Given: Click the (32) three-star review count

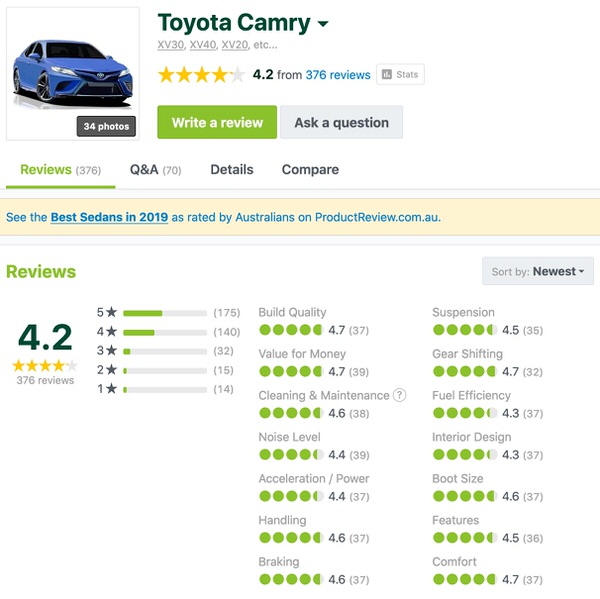Looking at the screenshot, I should click(223, 351).
